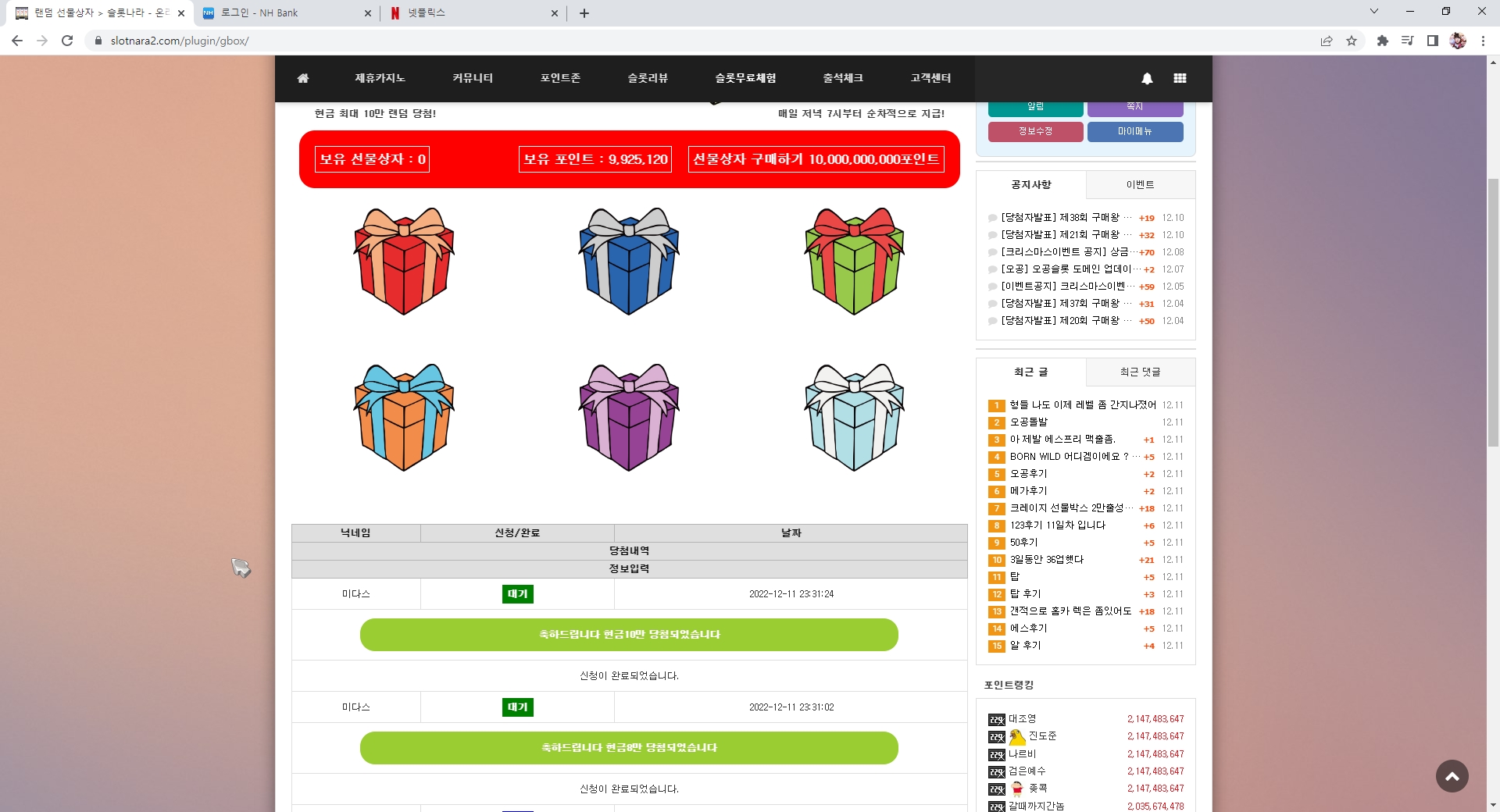Open the 고객센터 menu item
This screenshot has height=812, width=1500.
click(930, 78)
